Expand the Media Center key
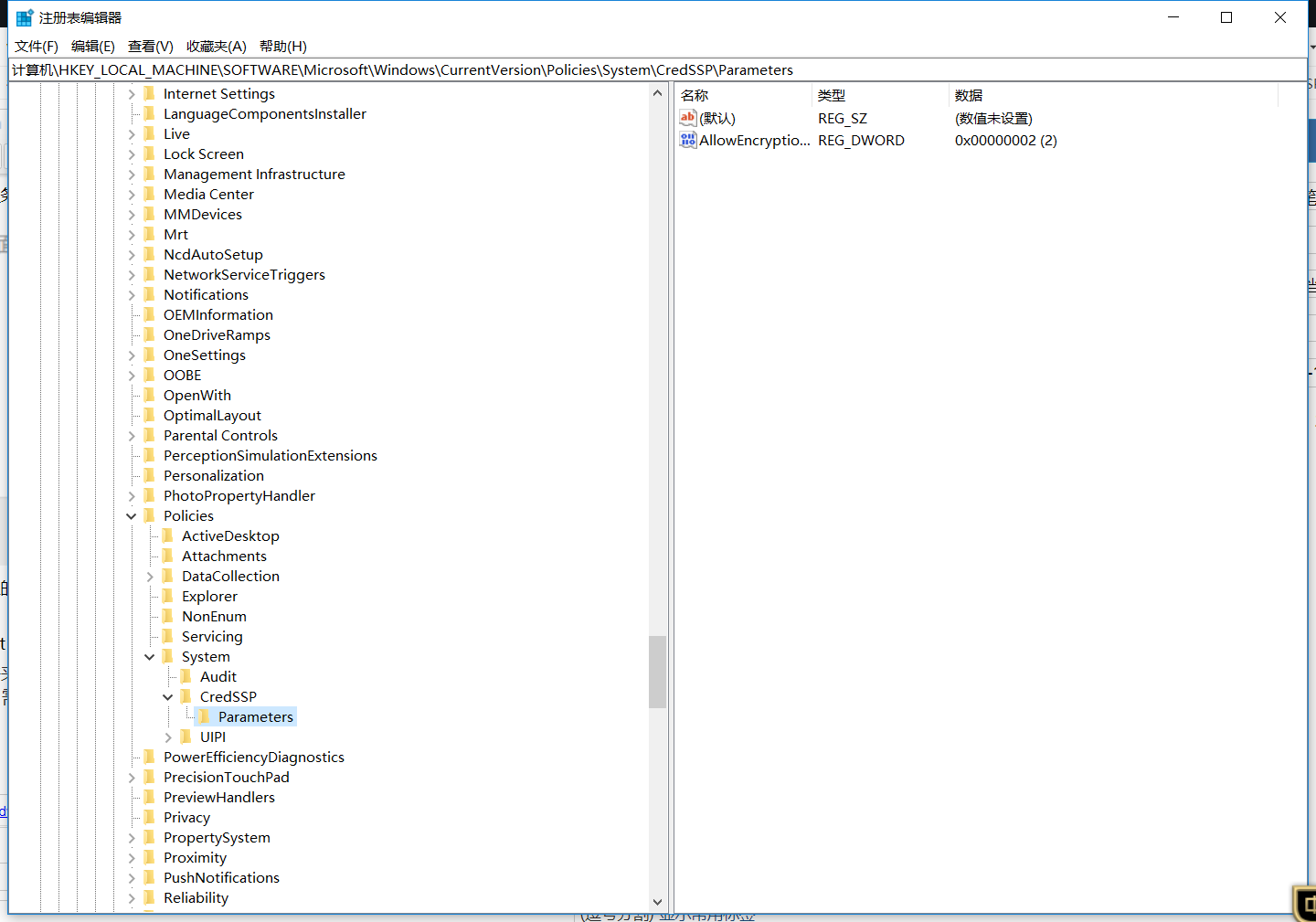1316x922 pixels. pyautogui.click(x=132, y=195)
